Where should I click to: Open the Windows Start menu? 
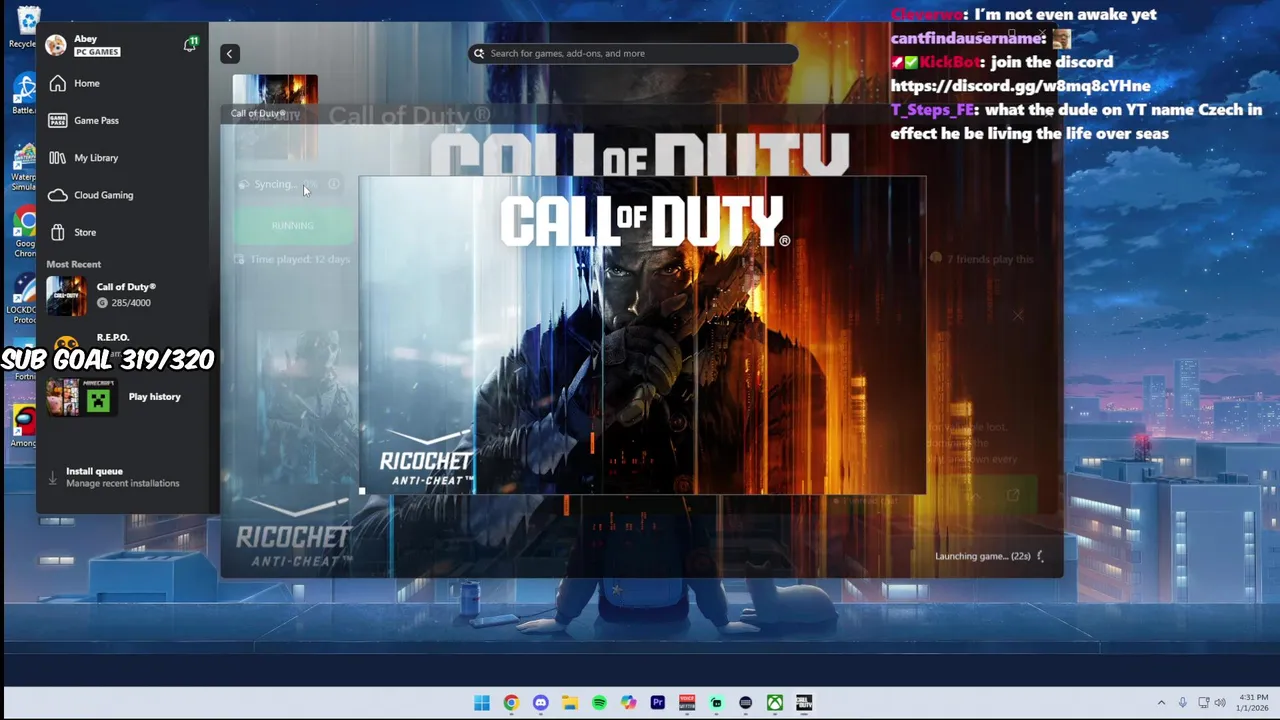(x=482, y=703)
